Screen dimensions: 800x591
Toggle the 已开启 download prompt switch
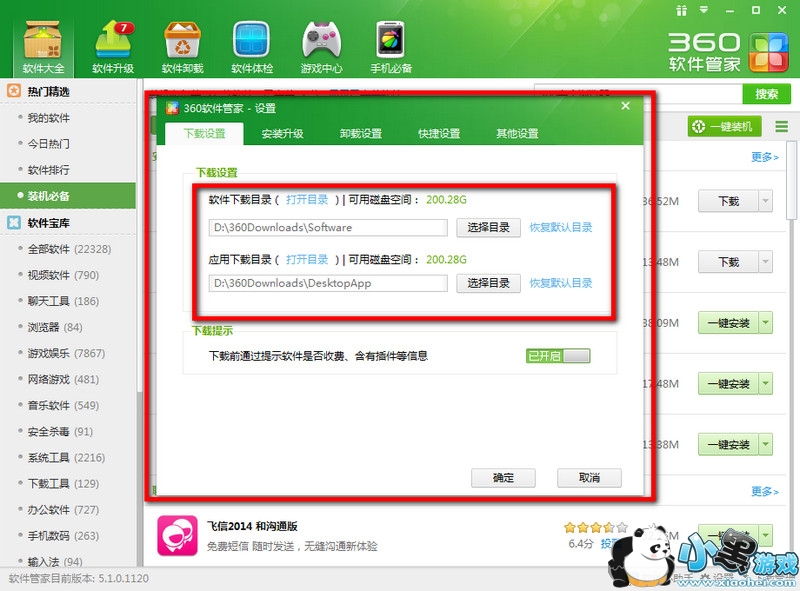[558, 356]
